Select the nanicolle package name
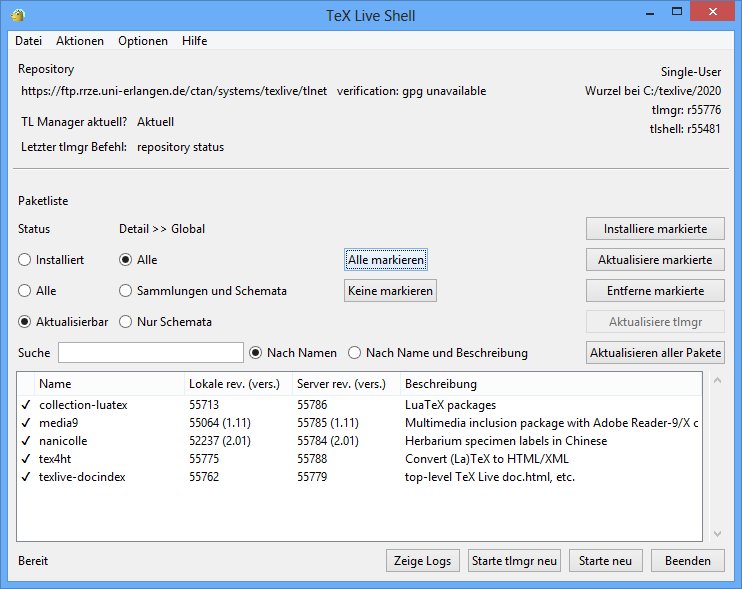 pos(63,441)
